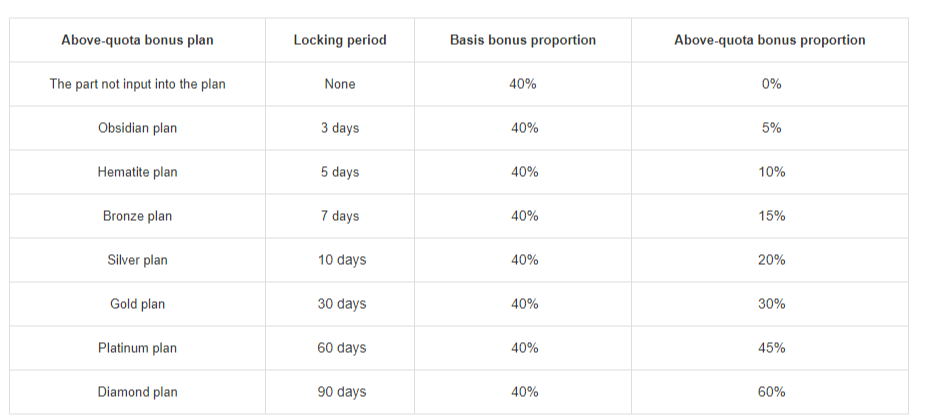Click the 'None' locking period cell
Image resolution: width=935 pixels, height=419 pixels.
coord(340,84)
